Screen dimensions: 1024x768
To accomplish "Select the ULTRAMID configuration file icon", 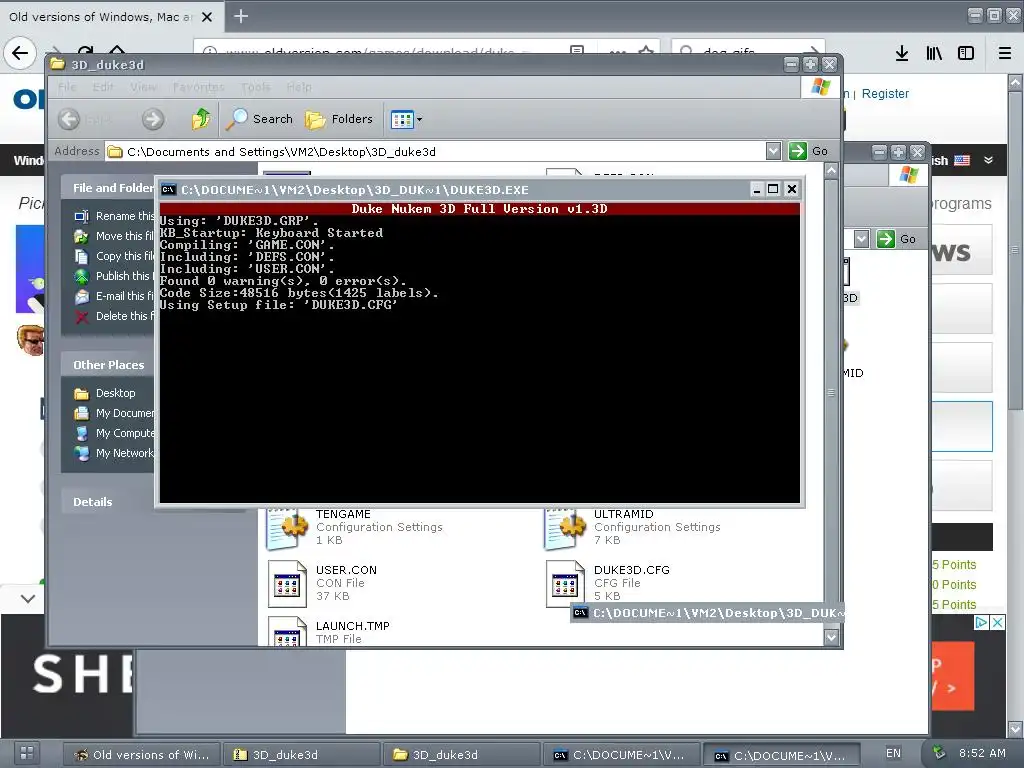I will (565, 529).
